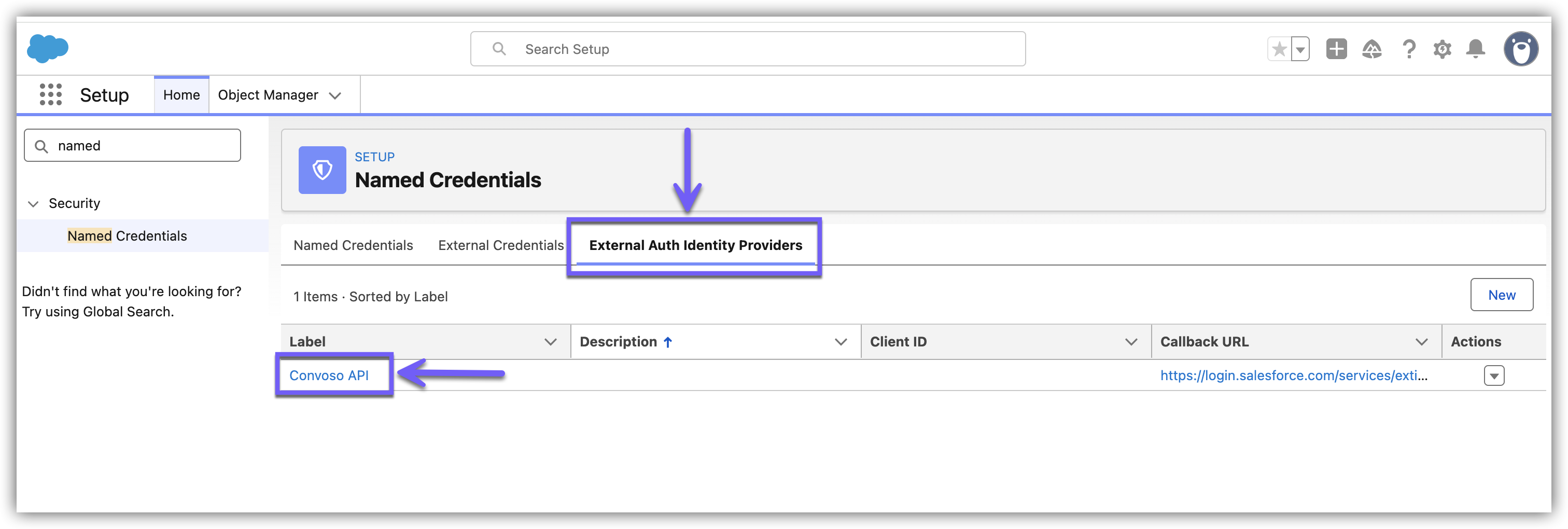This screenshot has height=529, width=1568.
Task: Open the Label column menu chevron
Action: 550,342
